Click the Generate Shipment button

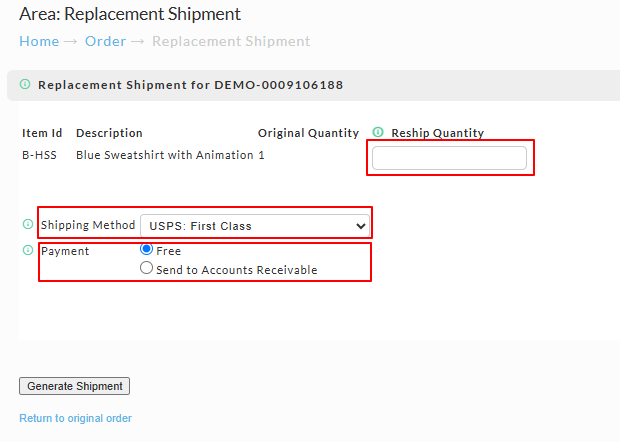tap(74, 386)
